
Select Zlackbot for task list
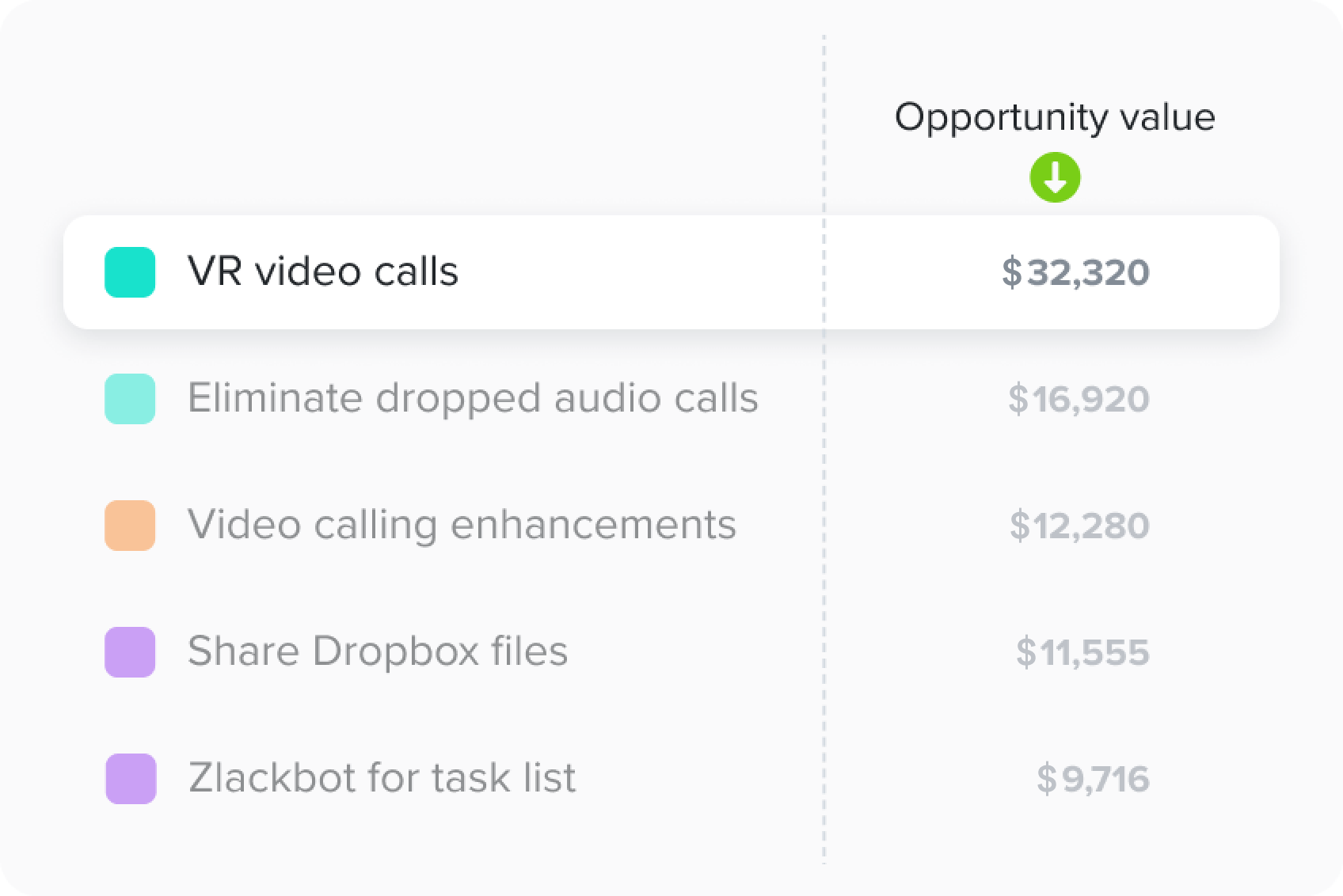click(x=382, y=777)
